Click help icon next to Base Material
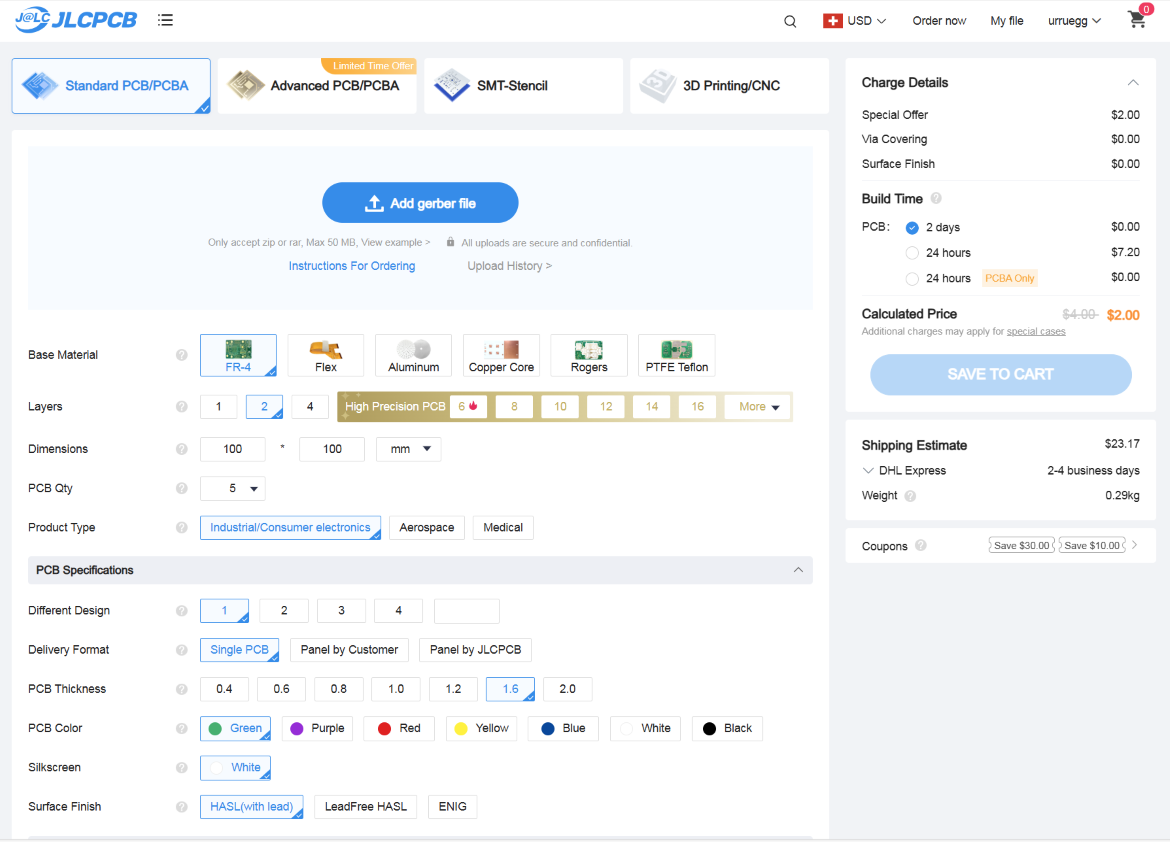1170x842 pixels. 182,355
